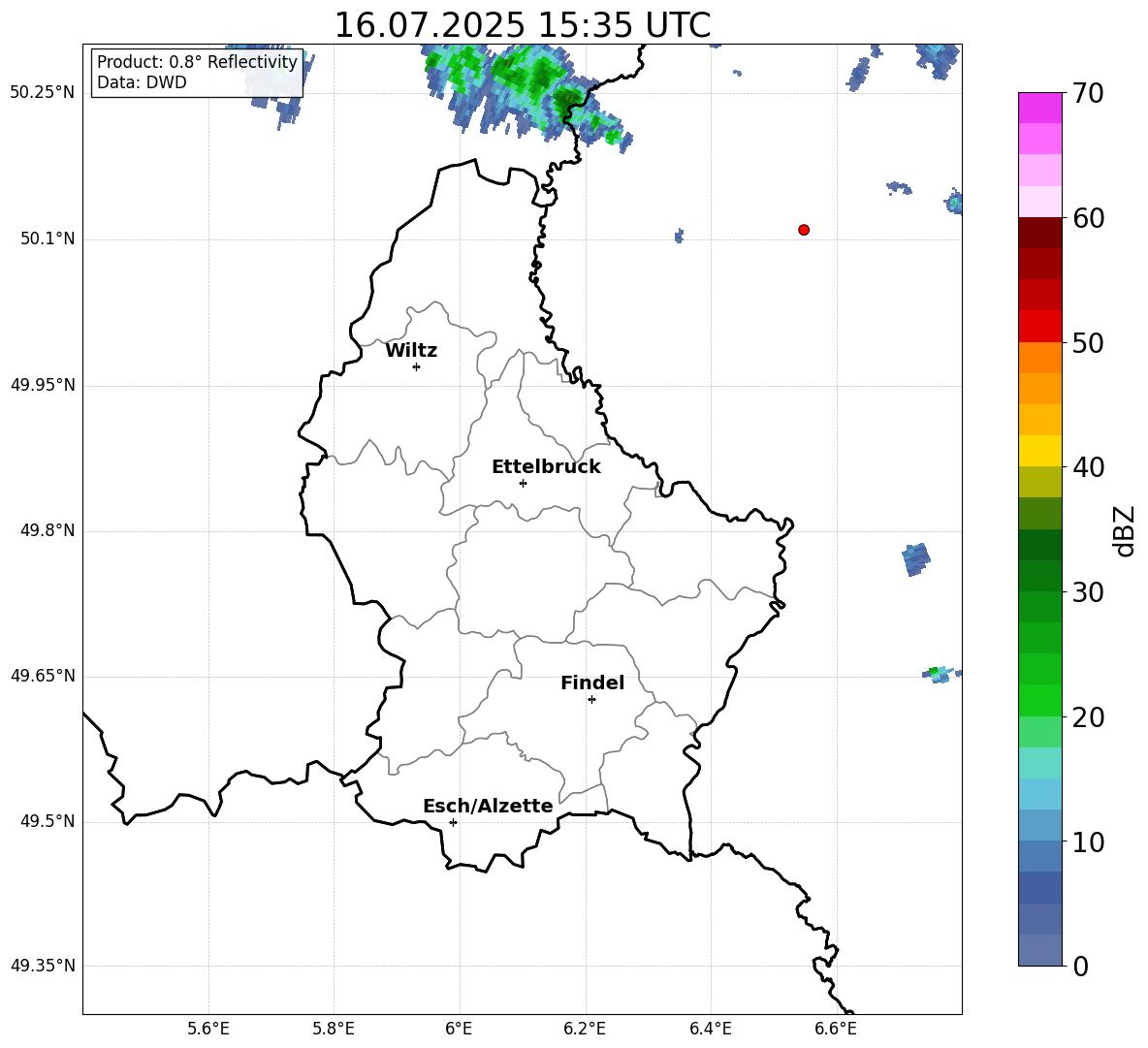The image size is (1148, 1048).
Task: Click the magenta top colorbar segment
Action: (1040, 109)
